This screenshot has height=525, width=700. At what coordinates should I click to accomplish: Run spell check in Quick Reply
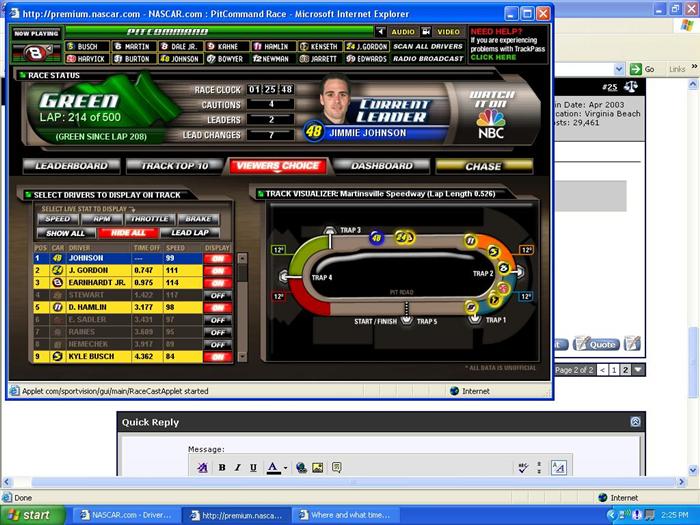[x=523, y=467]
